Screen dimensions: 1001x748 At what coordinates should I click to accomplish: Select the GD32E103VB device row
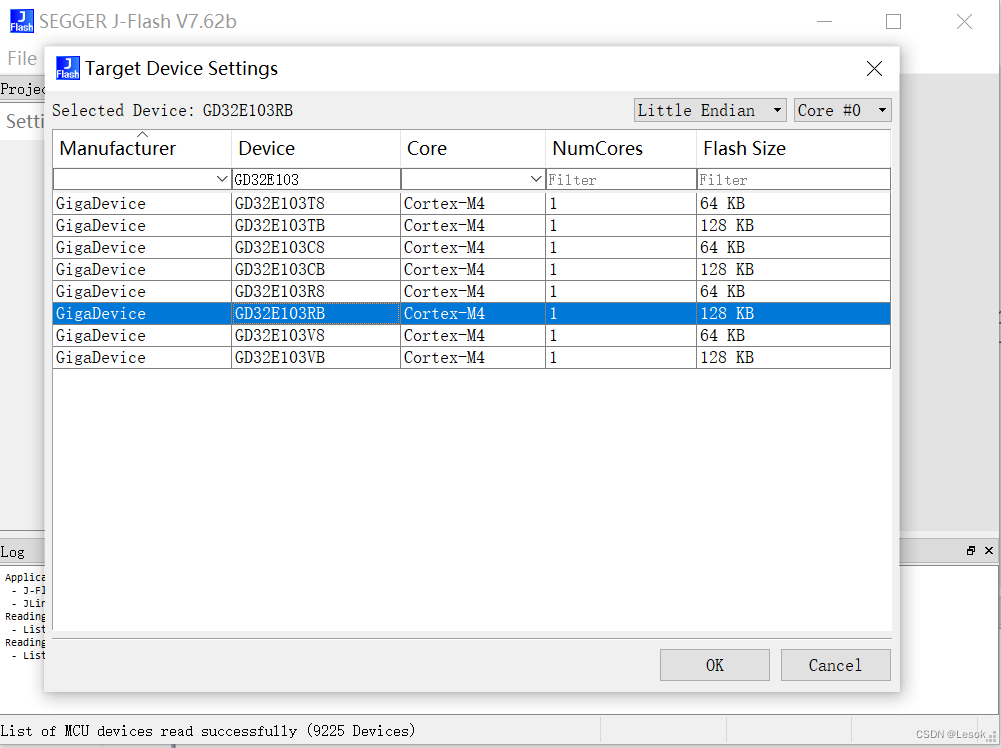click(472, 357)
